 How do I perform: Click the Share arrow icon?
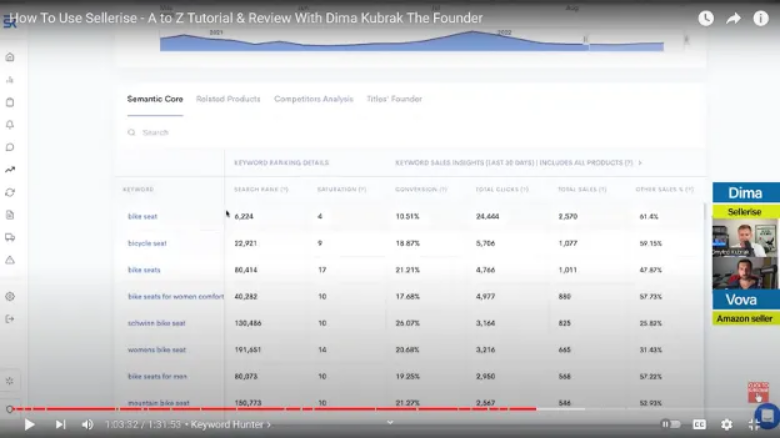point(733,18)
